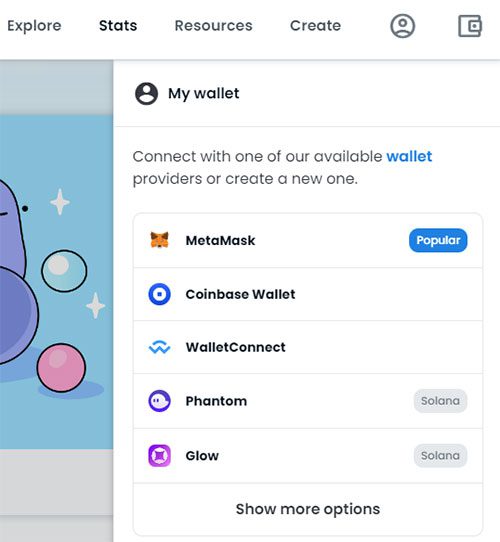Connect using MetaMask label

pyautogui.click(x=220, y=240)
